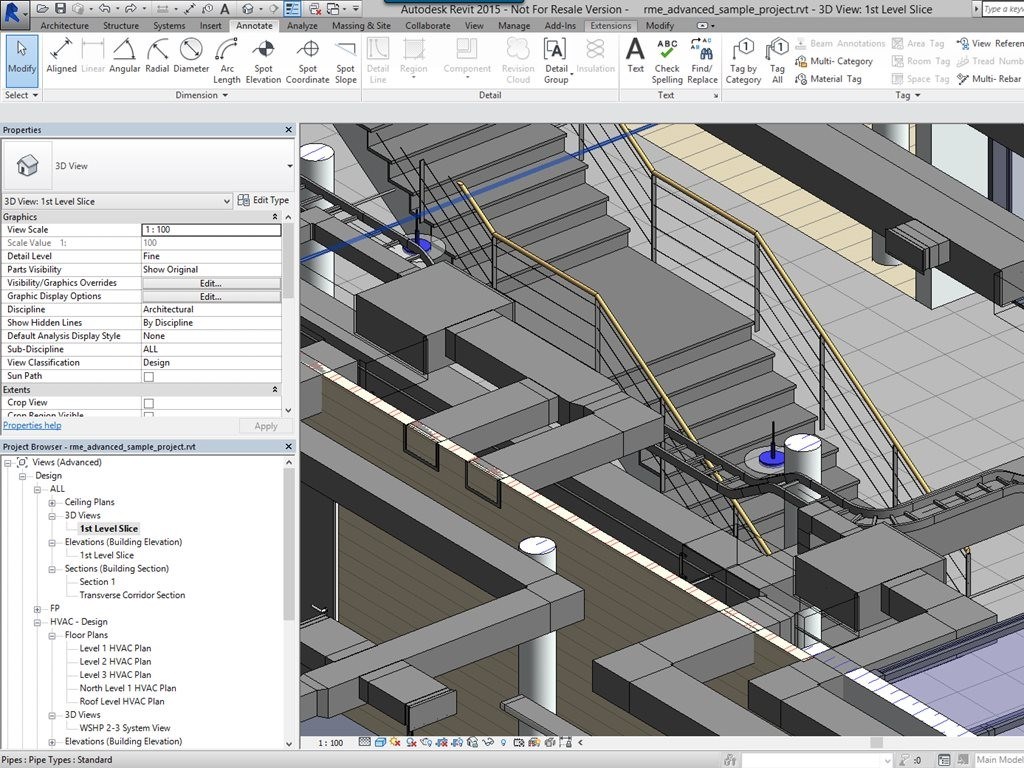This screenshot has width=1024, height=768.
Task: Enable the Sun Path option
Action: click(149, 376)
